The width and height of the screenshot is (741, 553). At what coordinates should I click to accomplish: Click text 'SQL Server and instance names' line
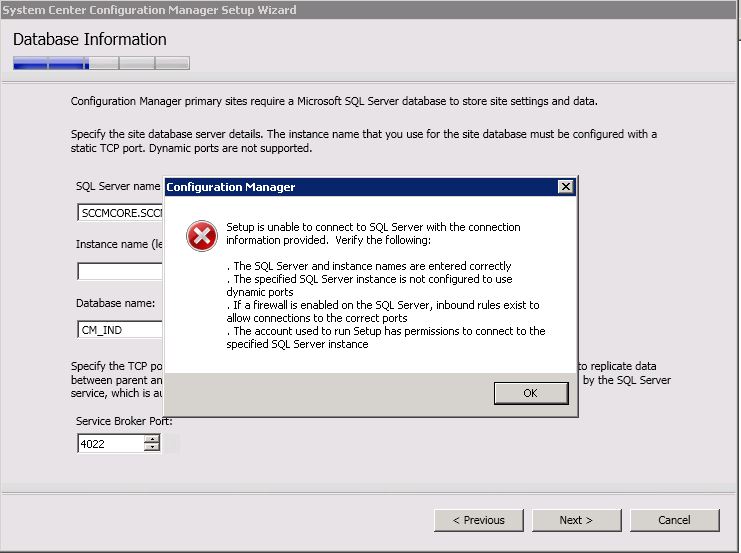369,266
